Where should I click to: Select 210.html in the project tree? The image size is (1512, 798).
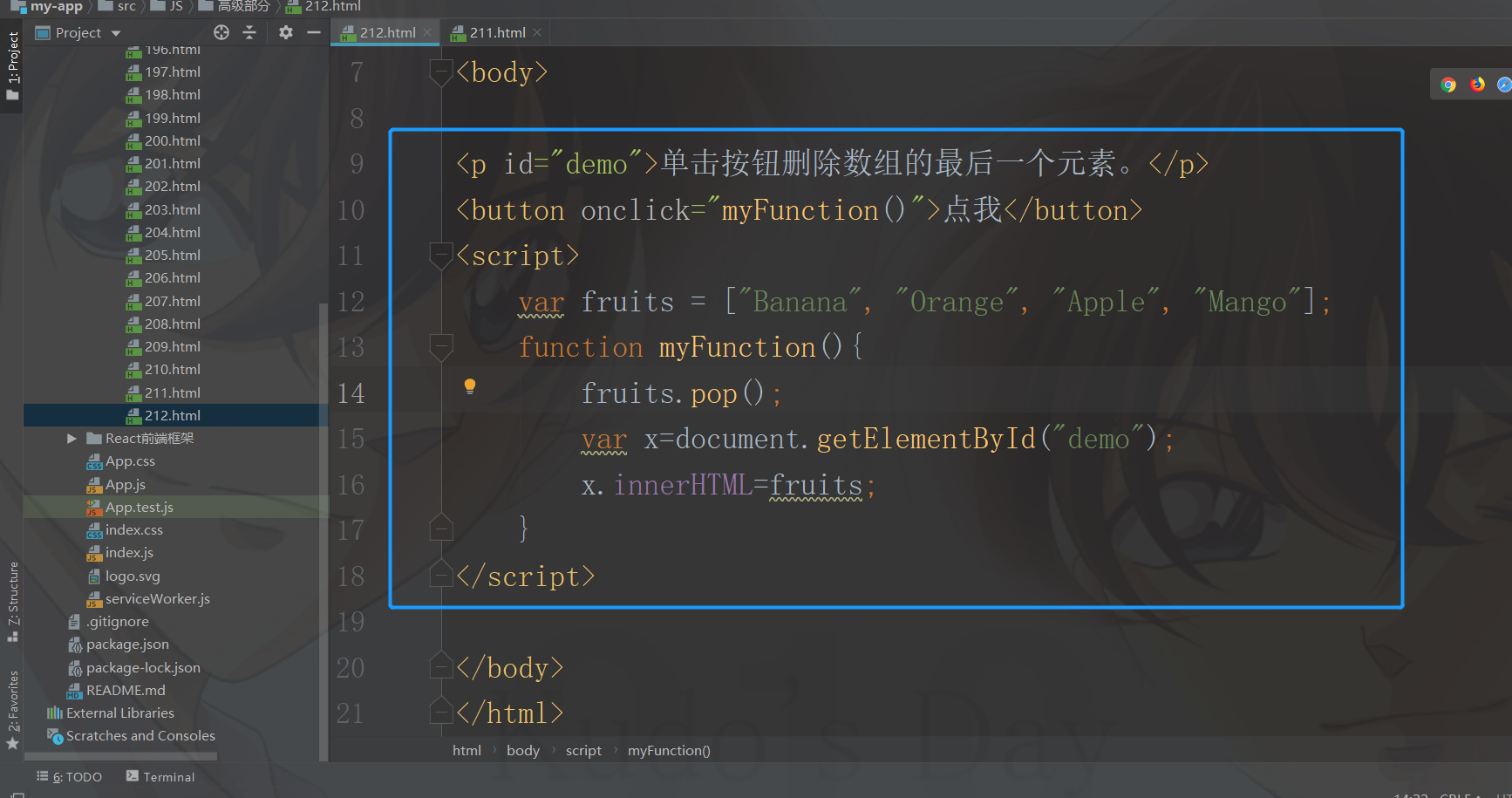pyautogui.click(x=172, y=370)
